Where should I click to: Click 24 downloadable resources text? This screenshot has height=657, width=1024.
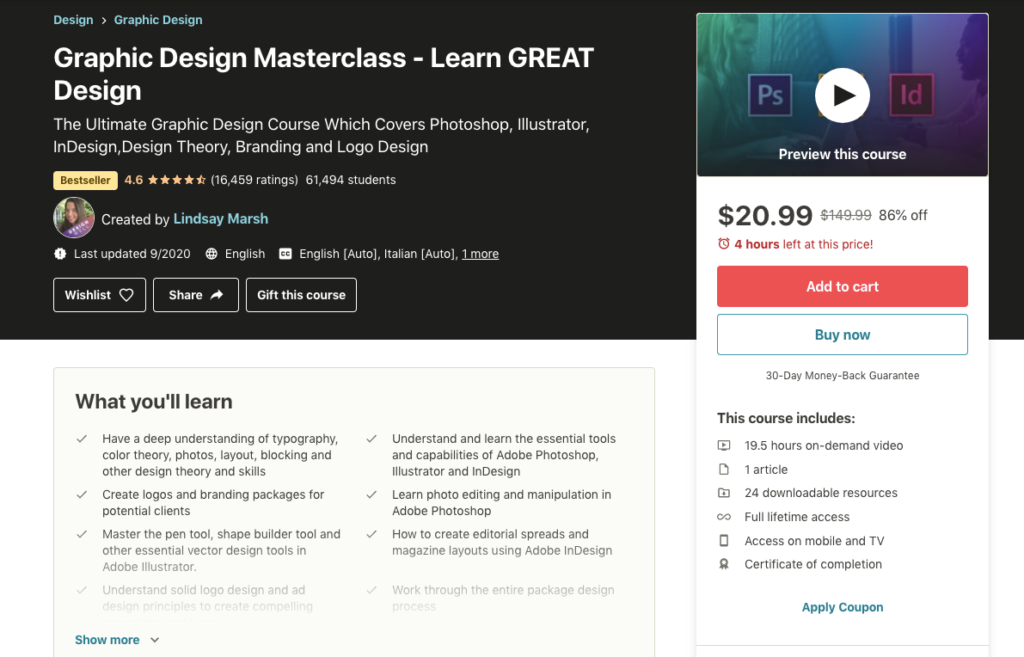821,493
